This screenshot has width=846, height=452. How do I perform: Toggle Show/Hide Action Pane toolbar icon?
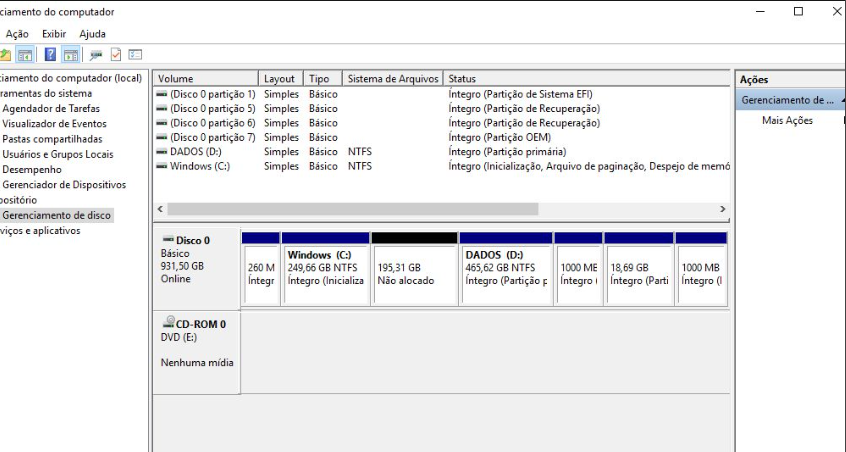(x=71, y=54)
